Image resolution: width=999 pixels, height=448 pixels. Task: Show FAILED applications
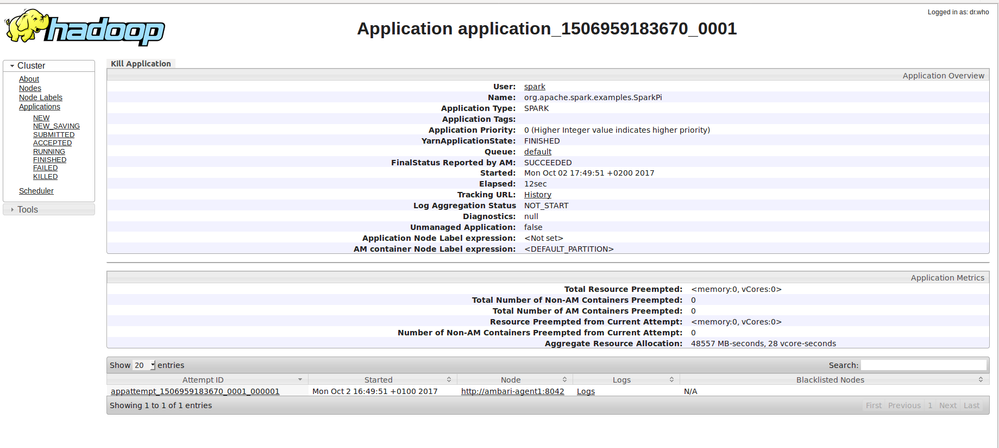tap(45, 168)
